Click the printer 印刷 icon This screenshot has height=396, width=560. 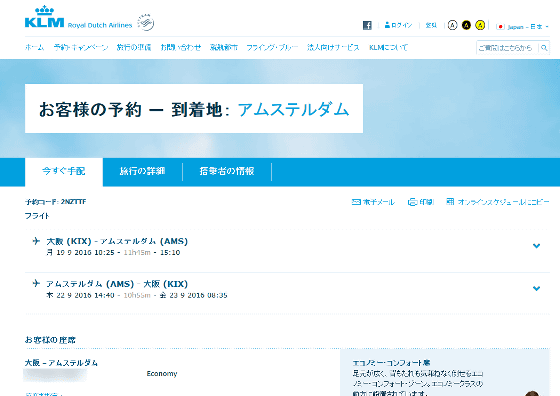412,202
